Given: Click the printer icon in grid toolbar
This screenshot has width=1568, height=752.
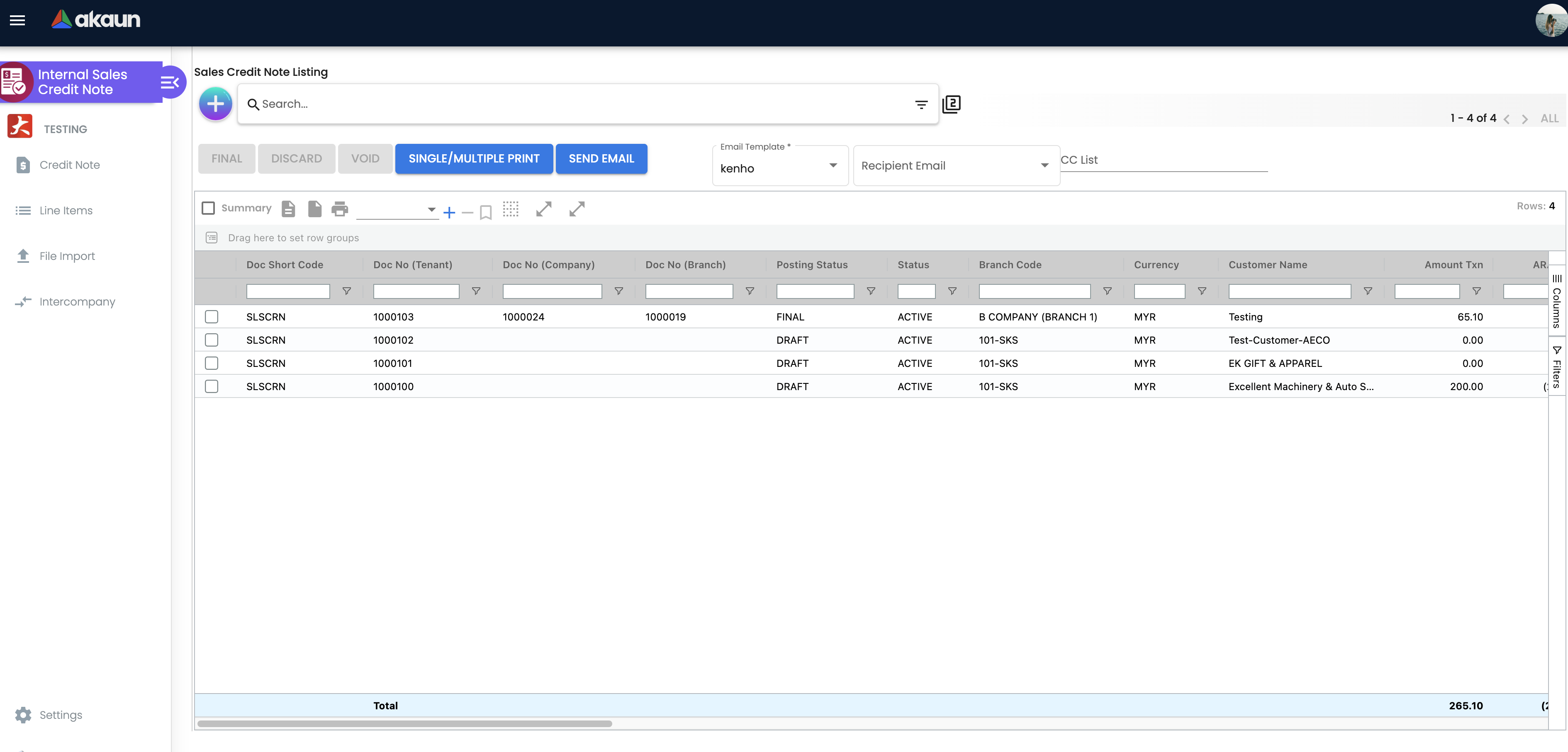Looking at the screenshot, I should (x=340, y=209).
